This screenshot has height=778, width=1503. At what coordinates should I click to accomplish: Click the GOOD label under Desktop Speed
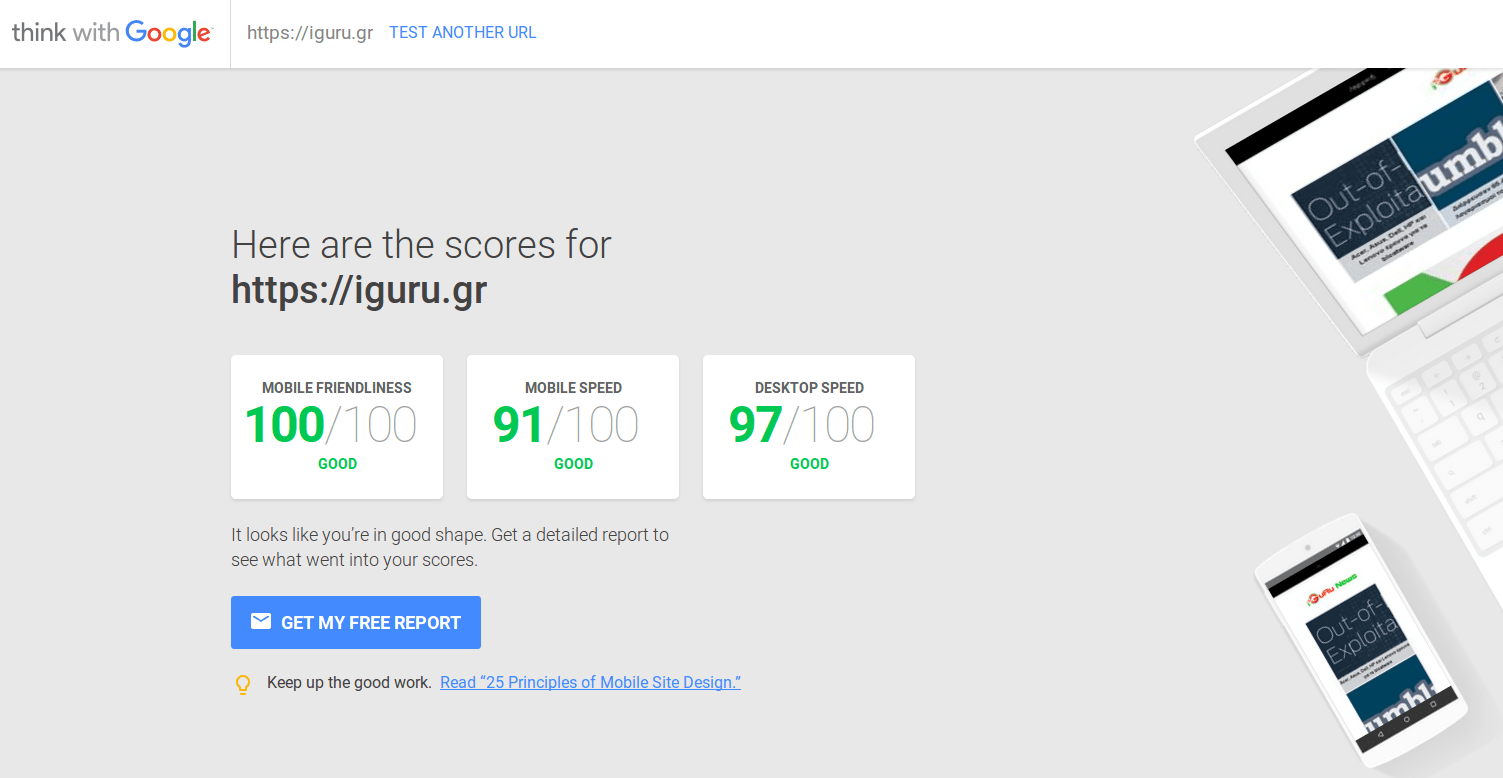click(x=809, y=464)
